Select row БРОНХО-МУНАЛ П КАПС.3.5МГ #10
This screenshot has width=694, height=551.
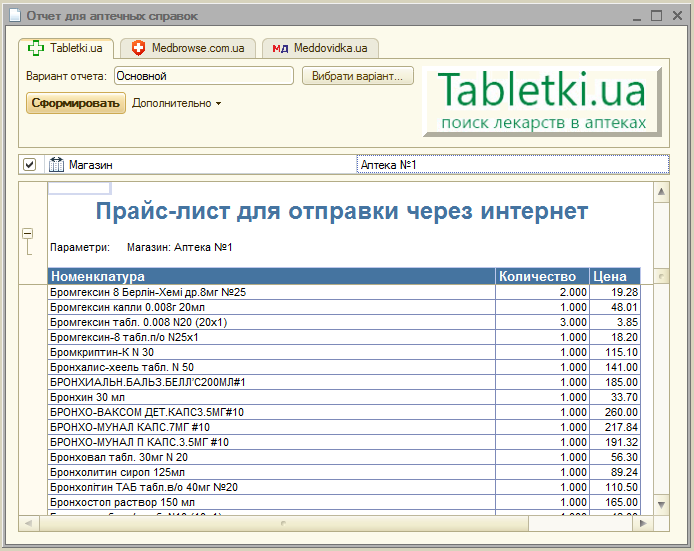pyautogui.click(x=344, y=443)
